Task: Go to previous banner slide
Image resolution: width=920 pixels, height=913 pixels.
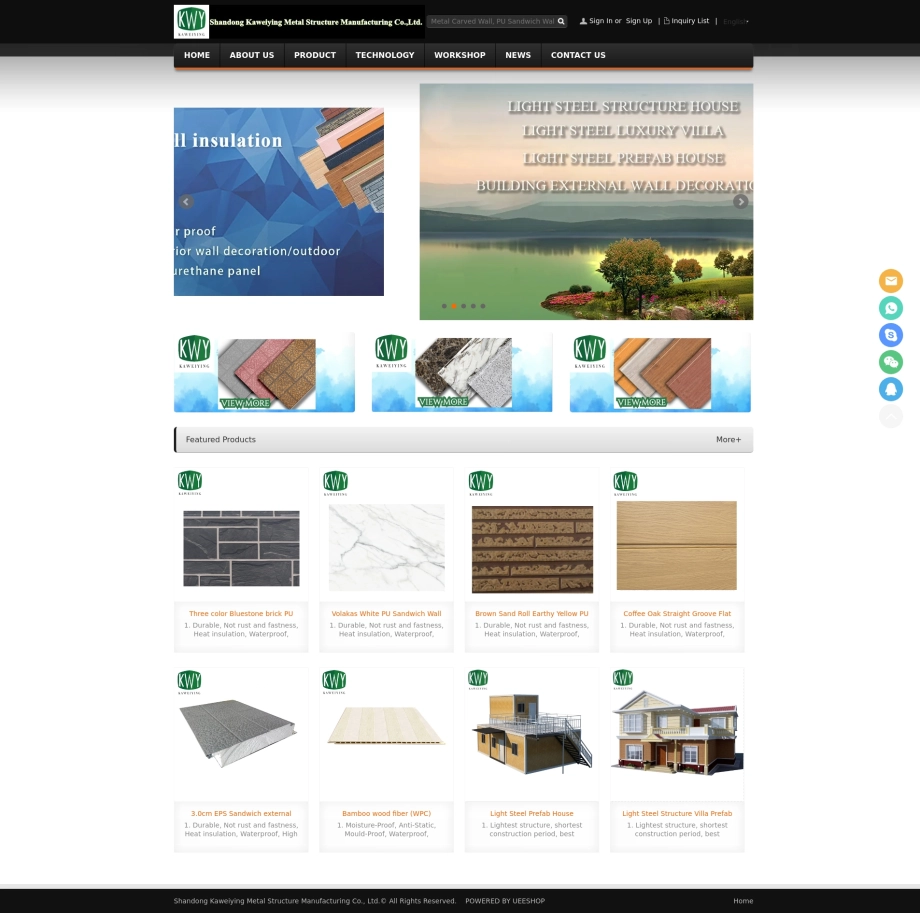Action: click(186, 202)
